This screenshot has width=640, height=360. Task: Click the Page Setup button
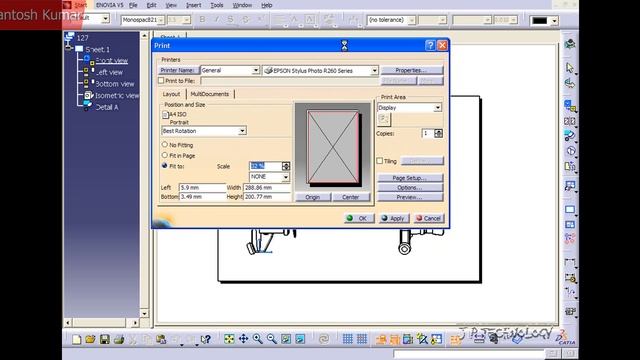coord(410,178)
